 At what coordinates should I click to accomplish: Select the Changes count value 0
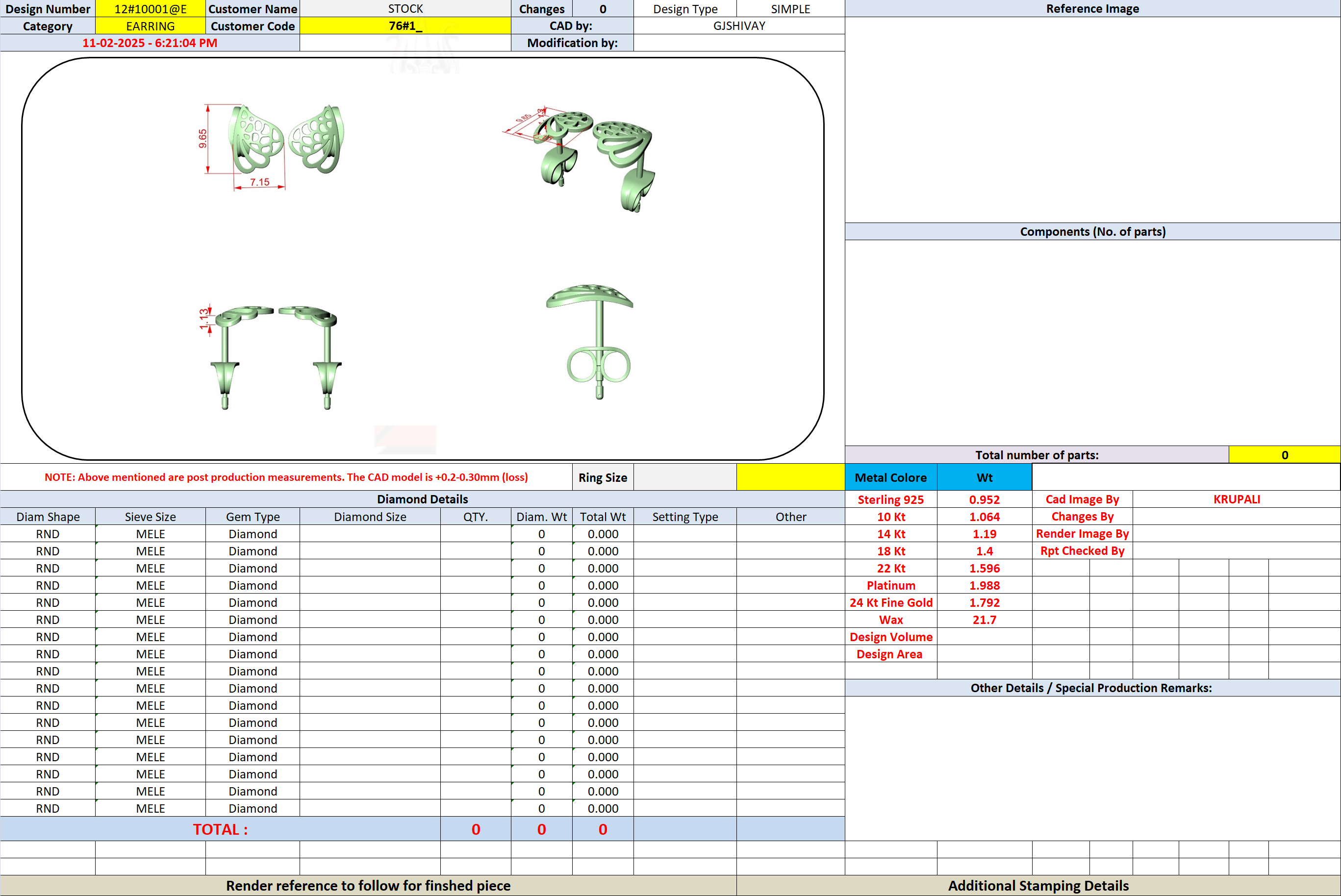[603, 8]
